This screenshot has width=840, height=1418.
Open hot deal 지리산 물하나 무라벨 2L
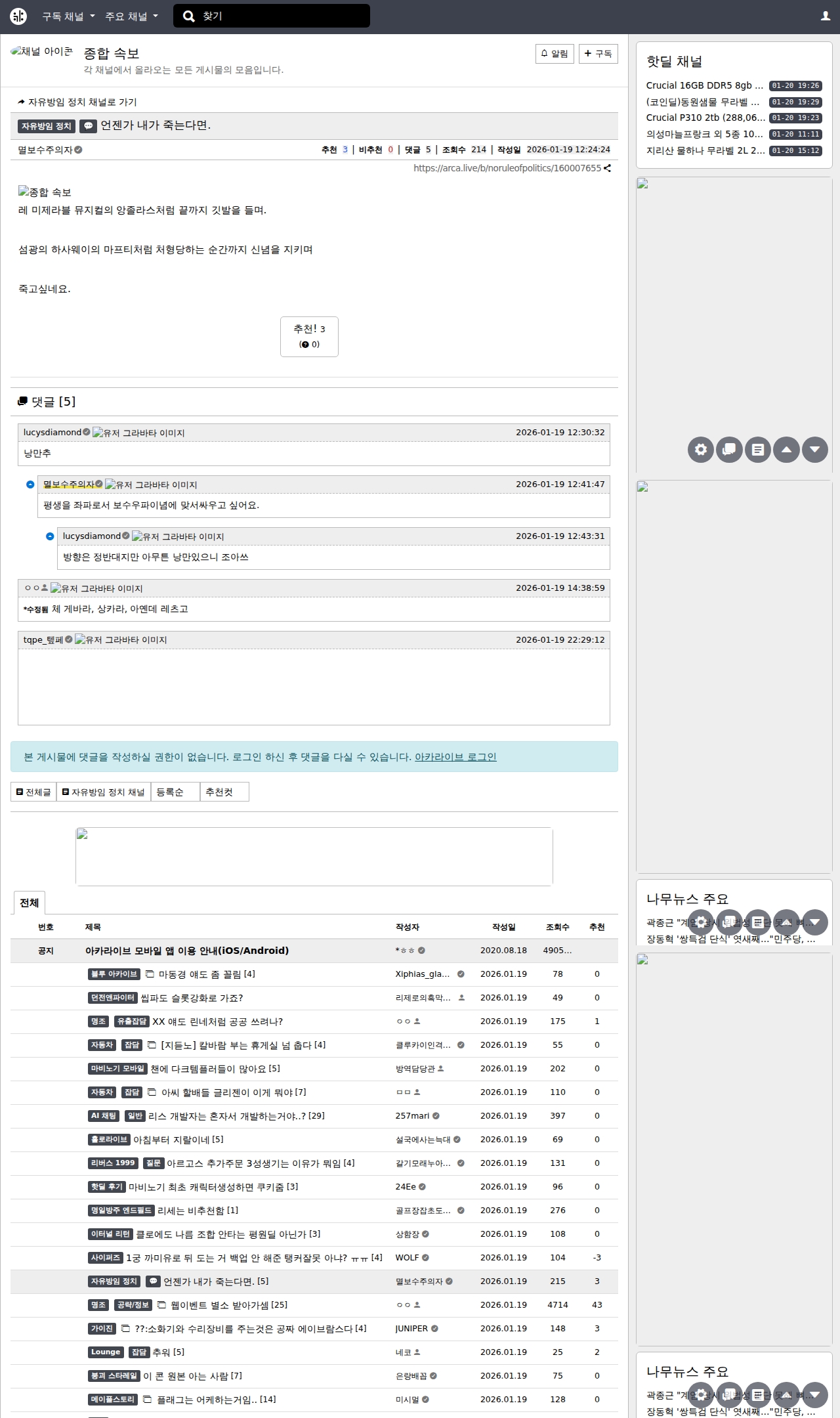[x=705, y=151]
